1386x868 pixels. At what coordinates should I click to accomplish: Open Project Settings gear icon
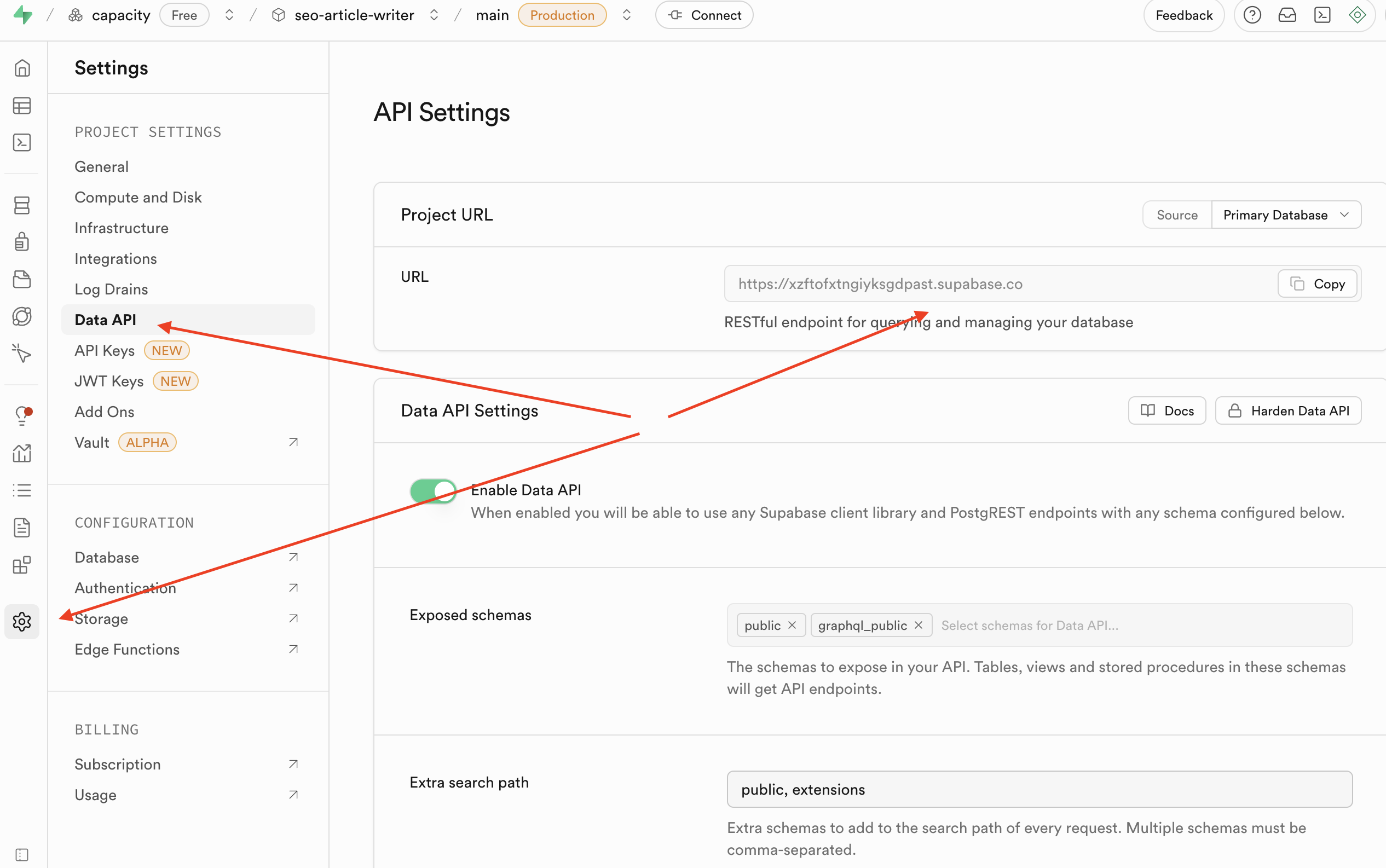(22, 621)
